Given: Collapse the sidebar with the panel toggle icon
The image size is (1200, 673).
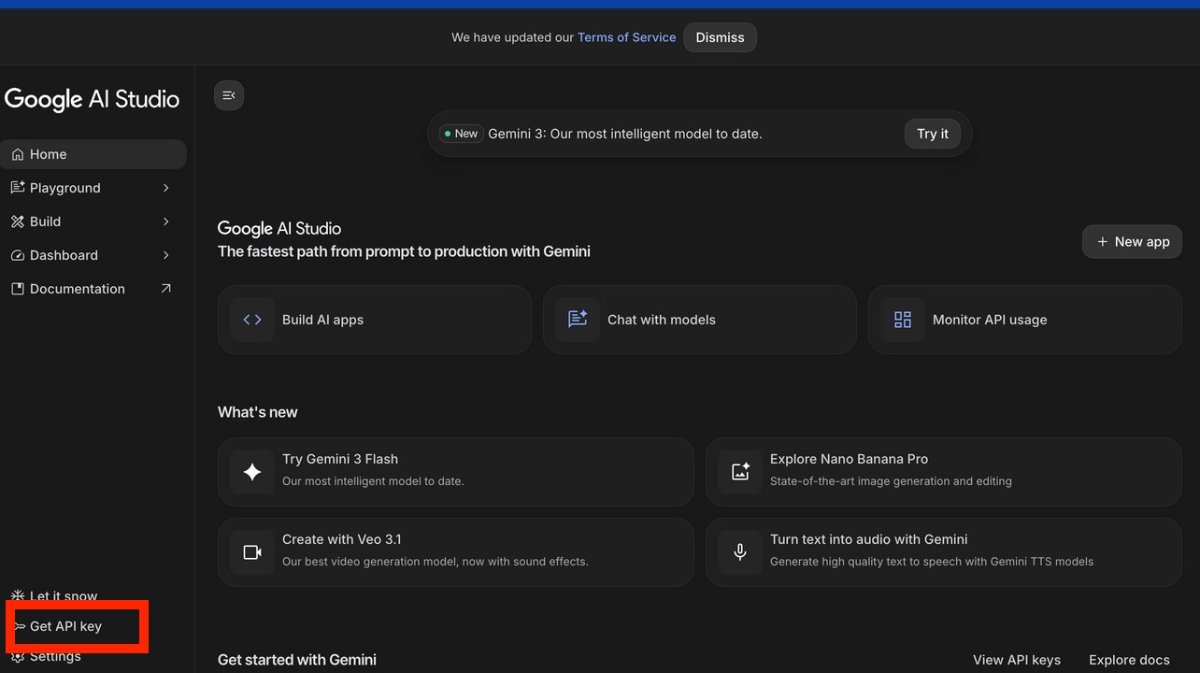Looking at the screenshot, I should (229, 95).
